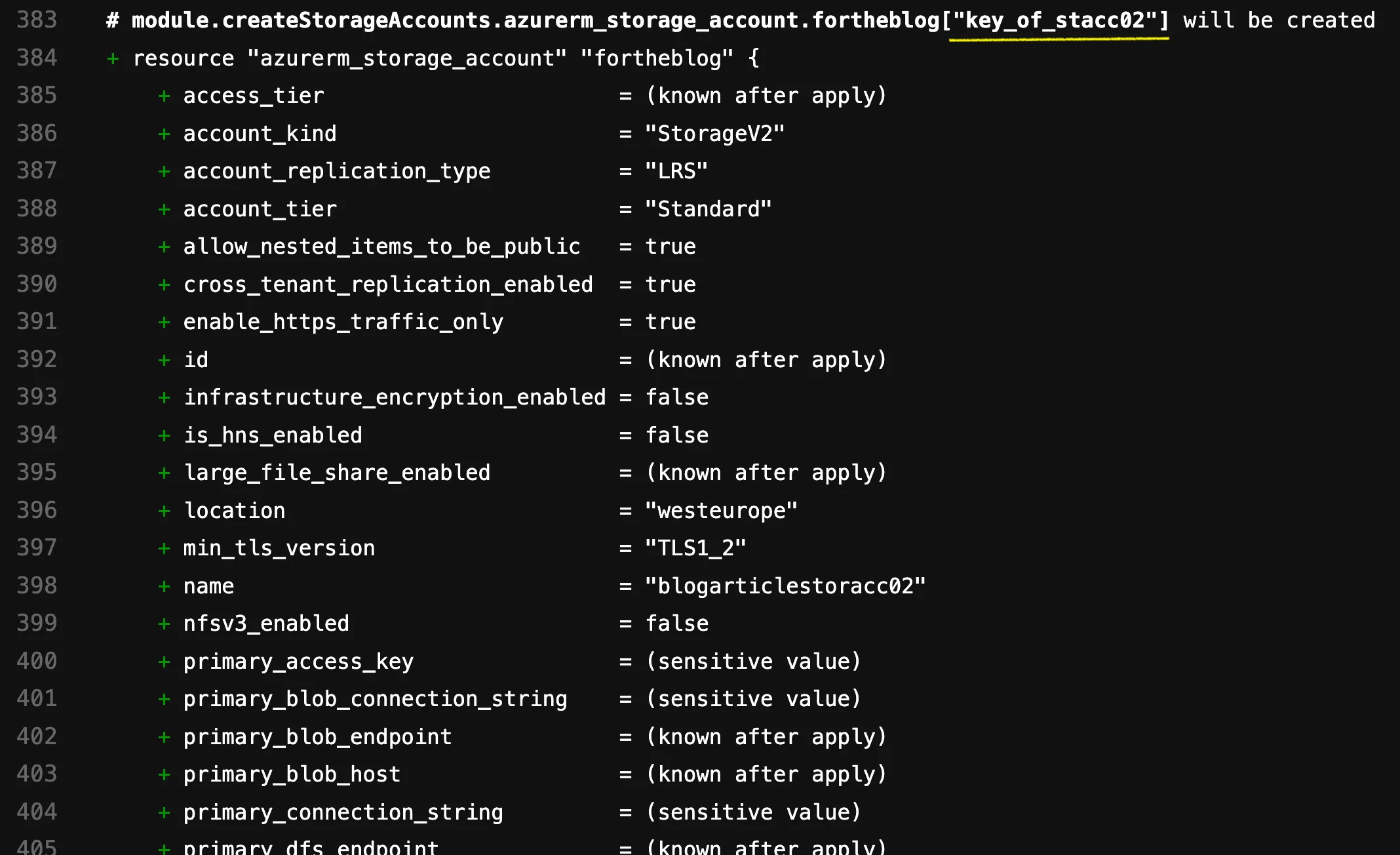This screenshot has width=1400, height=855.
Task: Click the enable_https_traffic_only attribute
Action: point(343,322)
